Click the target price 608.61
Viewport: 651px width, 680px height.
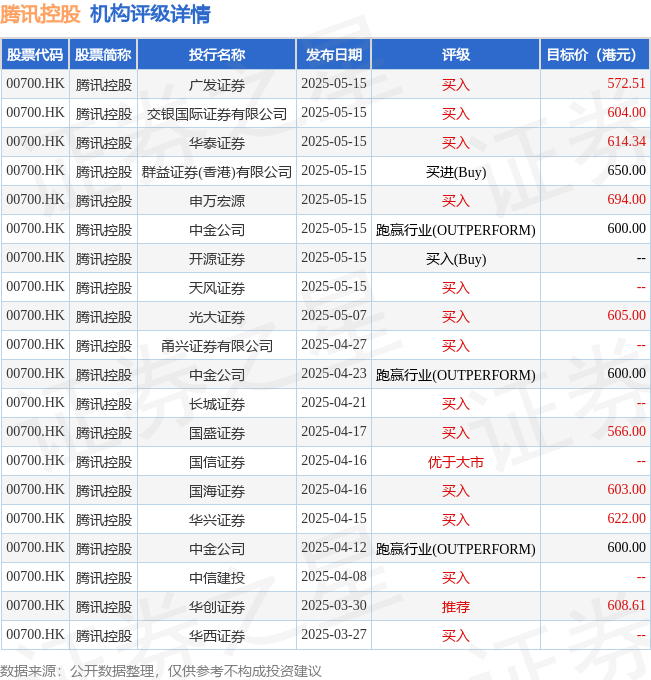coord(626,605)
